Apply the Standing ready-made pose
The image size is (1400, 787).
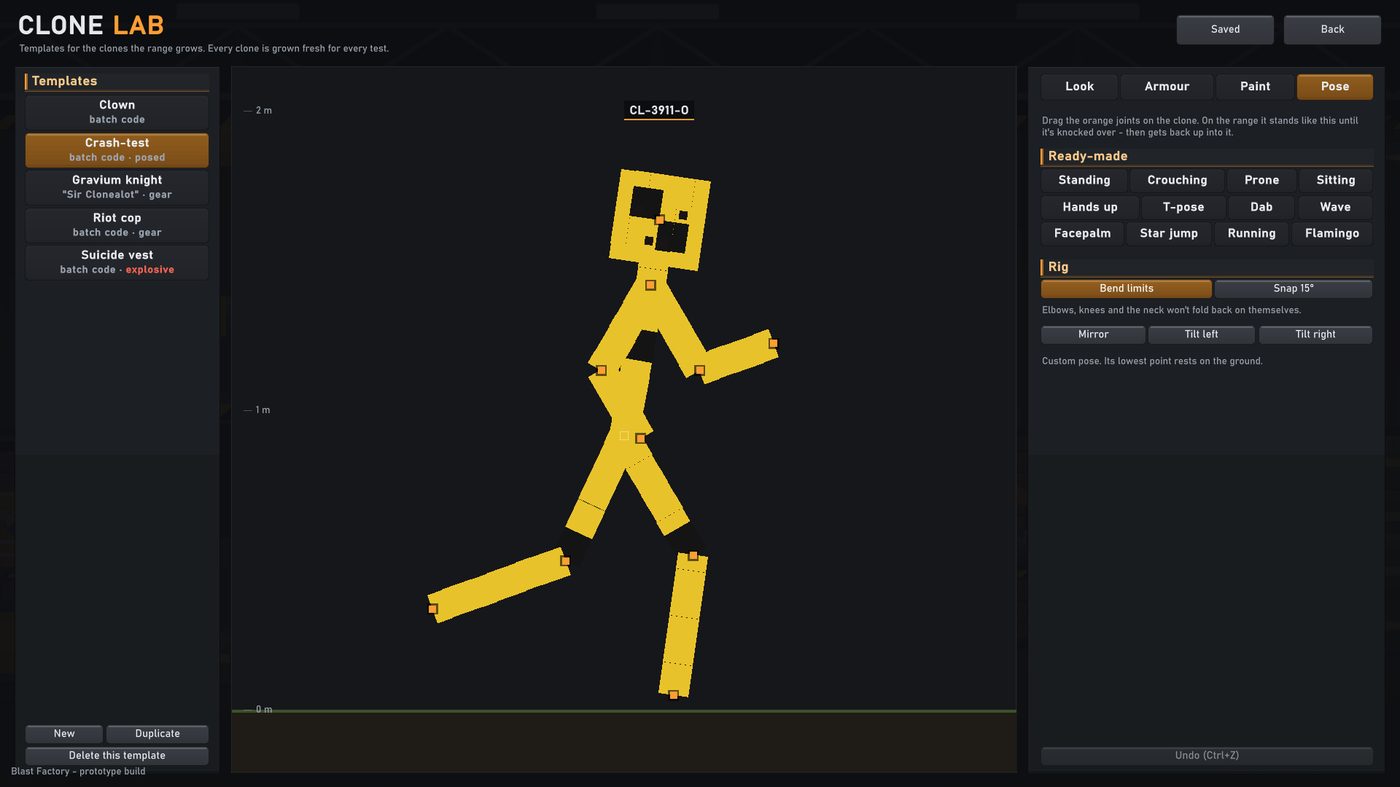(x=1084, y=181)
